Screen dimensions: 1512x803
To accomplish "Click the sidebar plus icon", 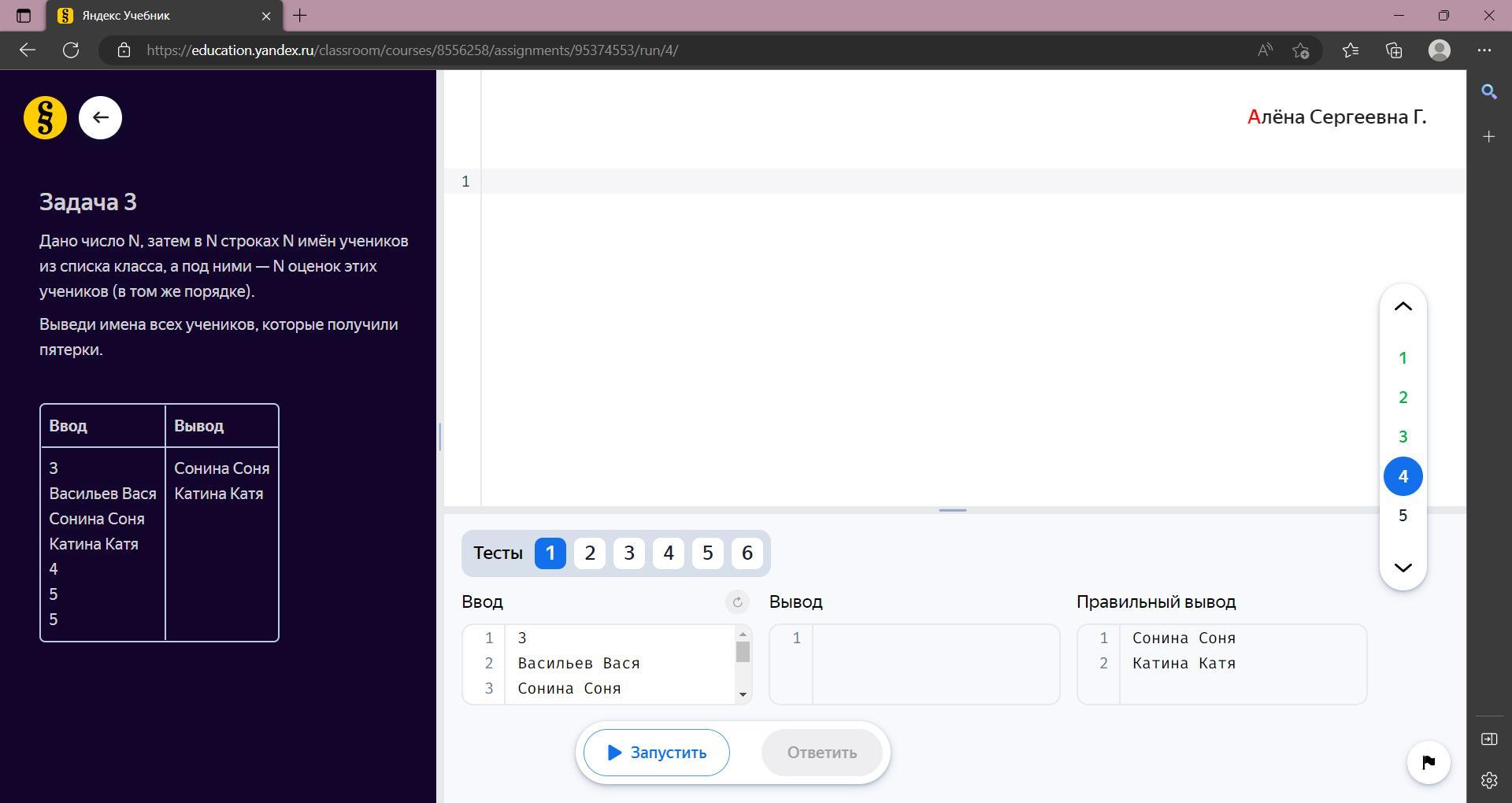I will pyautogui.click(x=1489, y=137).
